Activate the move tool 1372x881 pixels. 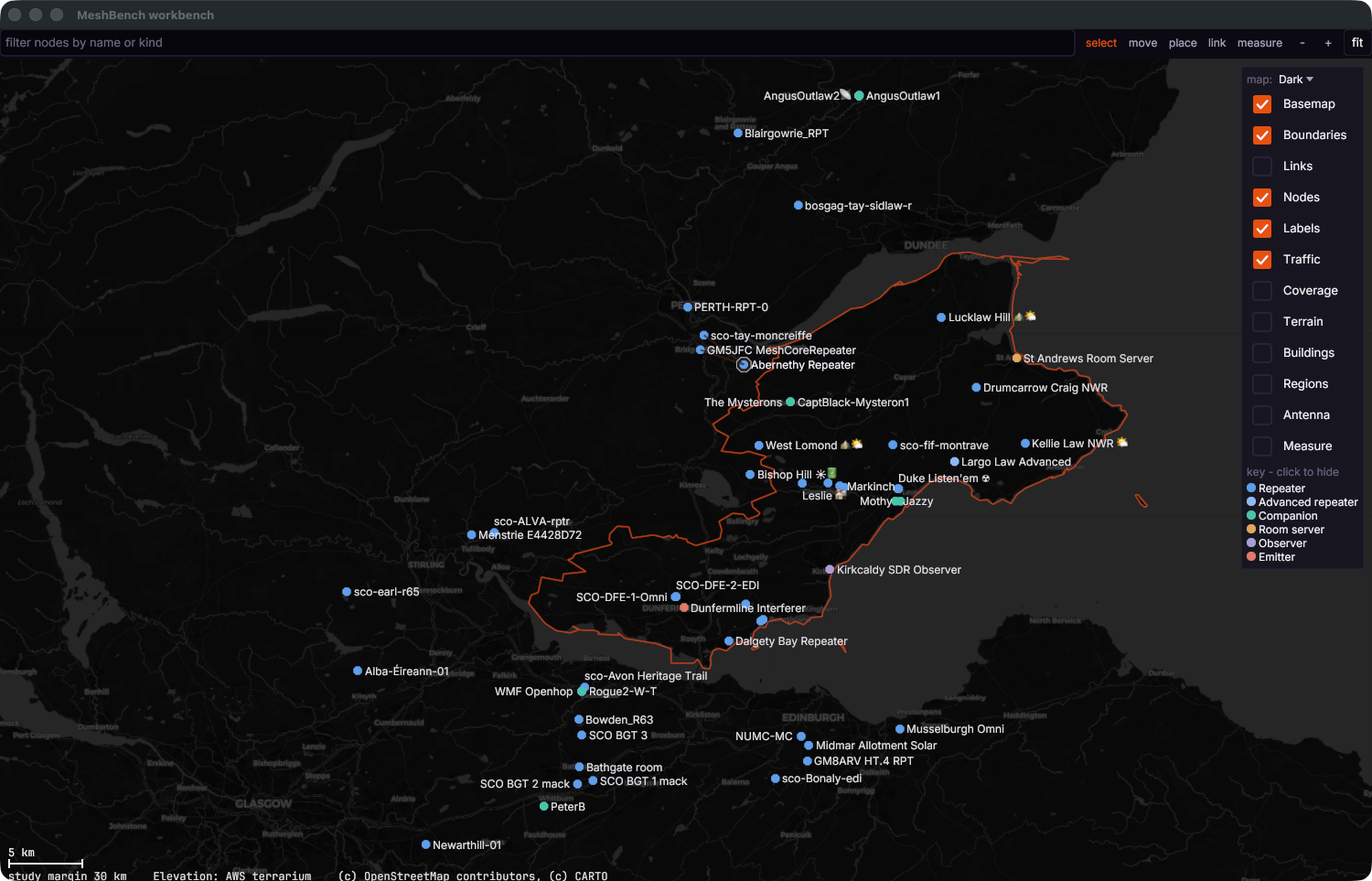[x=1142, y=43]
